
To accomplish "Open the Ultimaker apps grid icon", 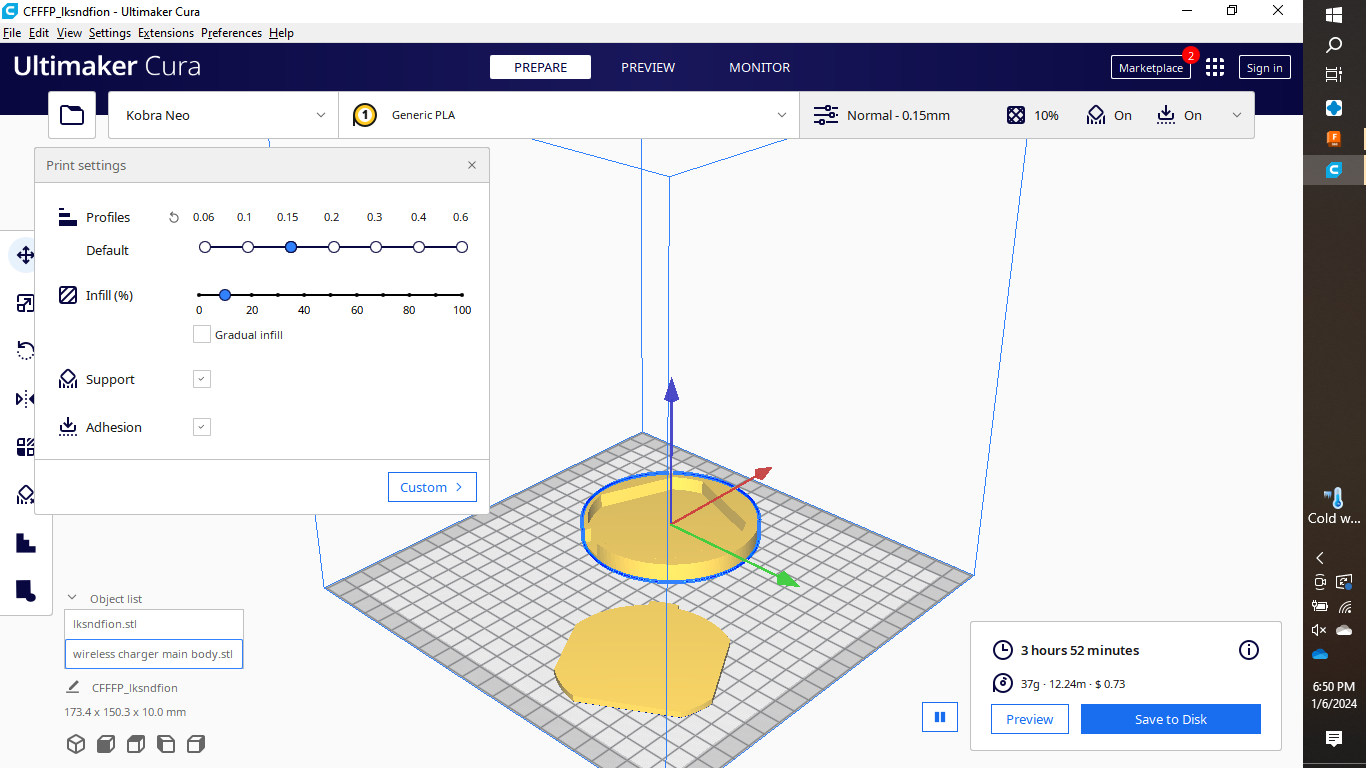I will 1215,67.
